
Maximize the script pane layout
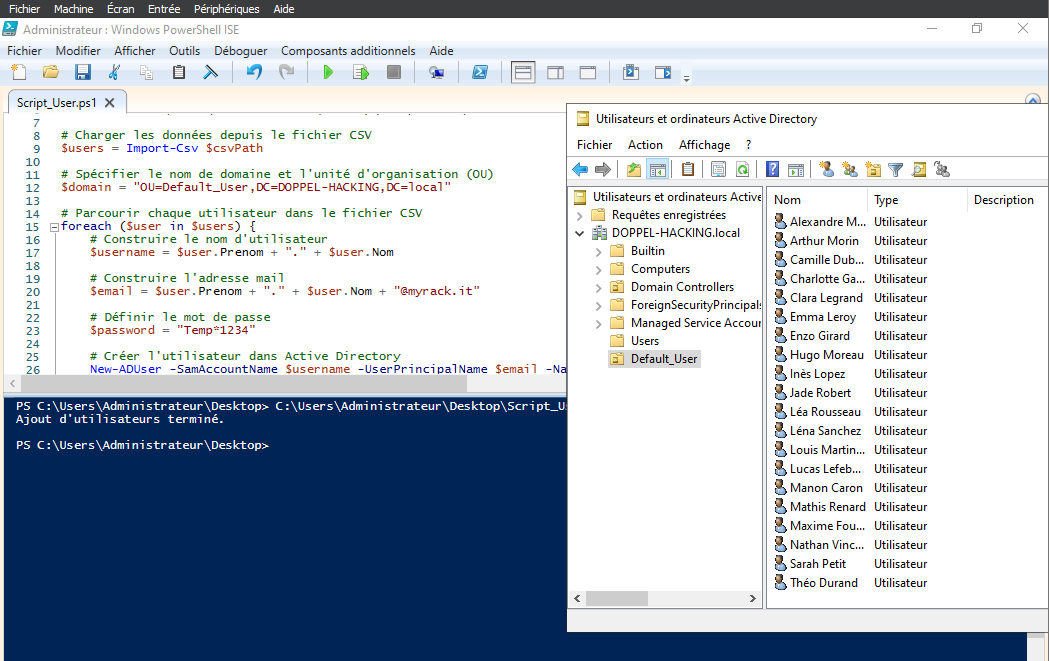coord(587,72)
